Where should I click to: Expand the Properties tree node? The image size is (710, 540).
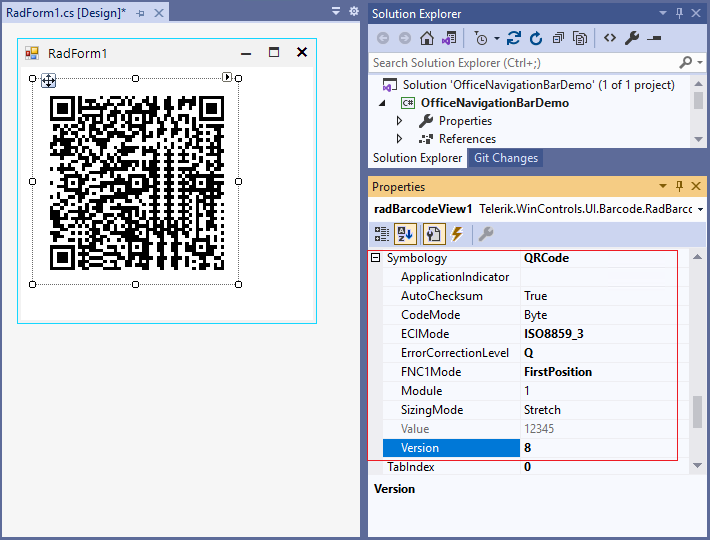pyautogui.click(x=399, y=121)
